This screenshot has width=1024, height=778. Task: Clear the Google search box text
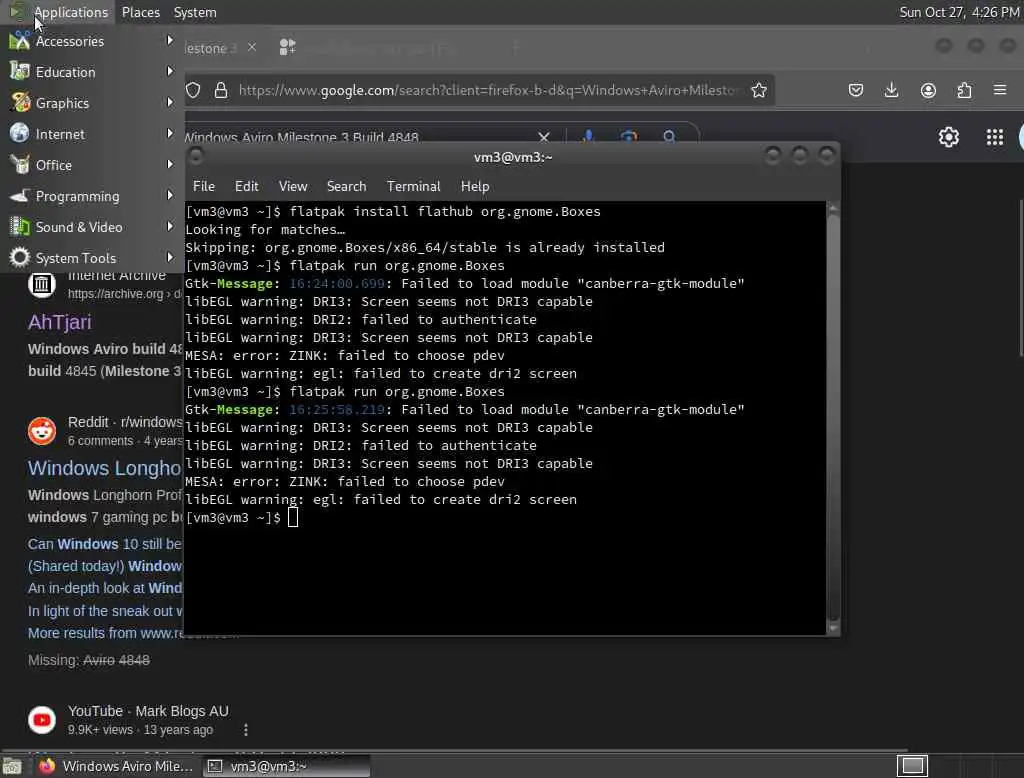click(x=544, y=137)
